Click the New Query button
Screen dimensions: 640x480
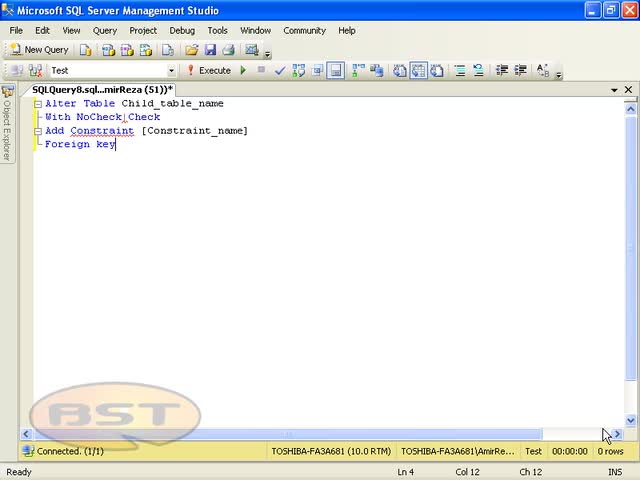(40, 50)
